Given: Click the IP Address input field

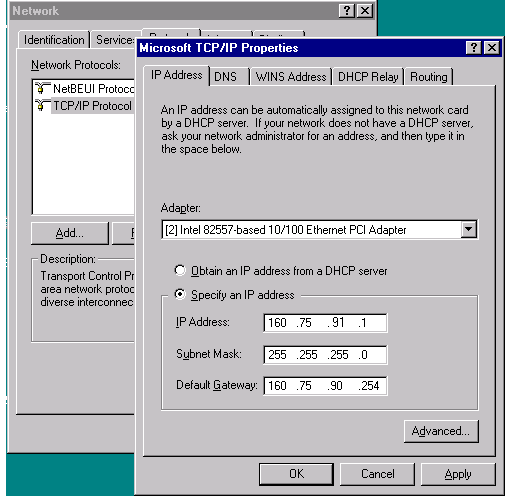Looking at the screenshot, I should (325, 323).
